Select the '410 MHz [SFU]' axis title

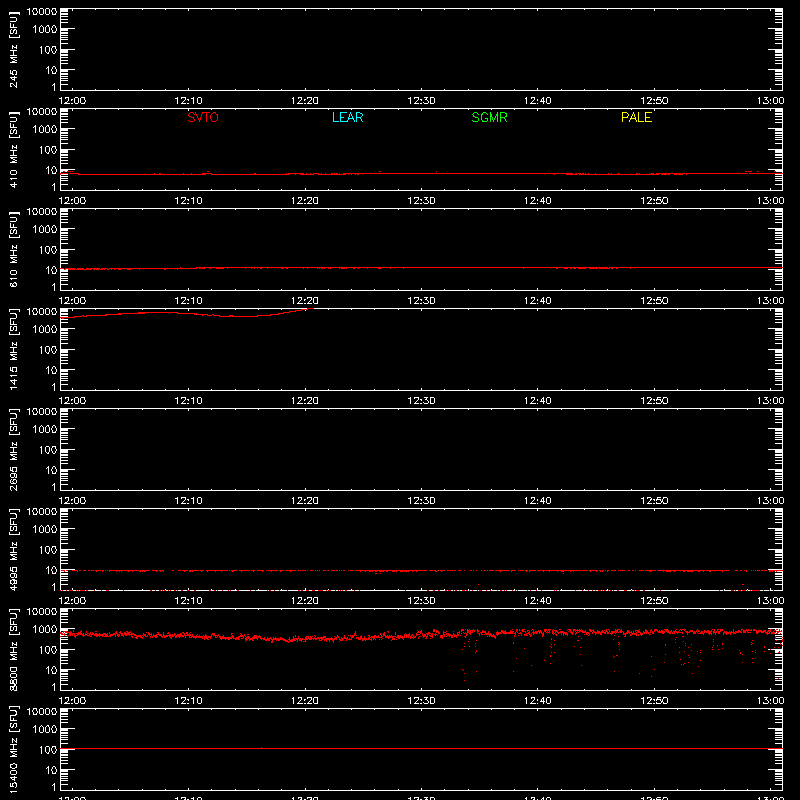click(x=13, y=149)
